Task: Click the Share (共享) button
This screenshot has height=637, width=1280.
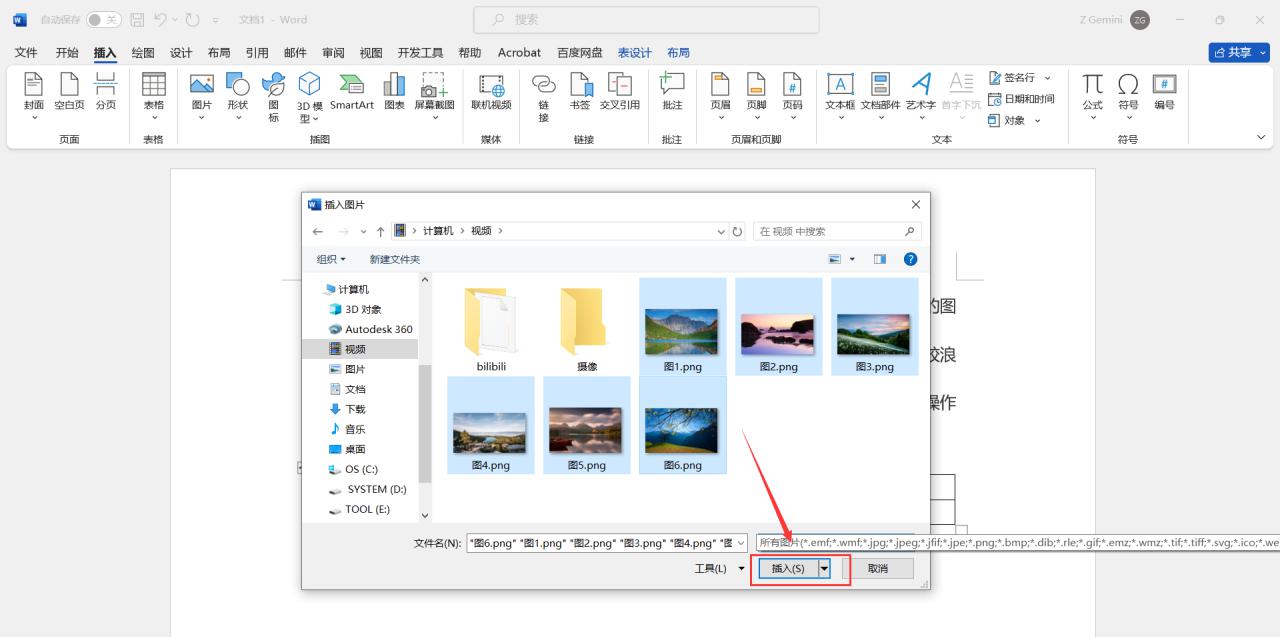Action: pyautogui.click(x=1238, y=52)
